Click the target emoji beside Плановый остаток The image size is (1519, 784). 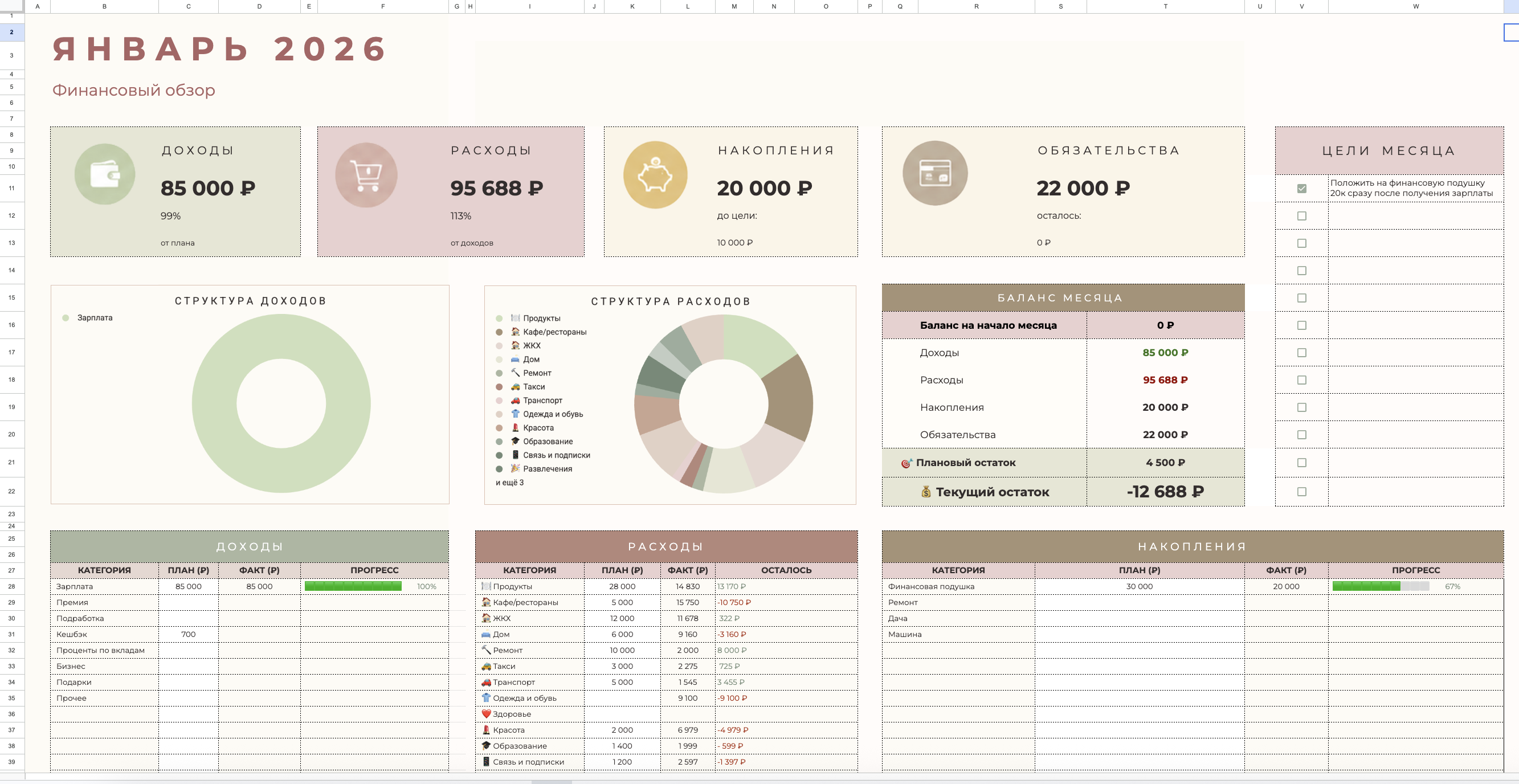(x=907, y=463)
